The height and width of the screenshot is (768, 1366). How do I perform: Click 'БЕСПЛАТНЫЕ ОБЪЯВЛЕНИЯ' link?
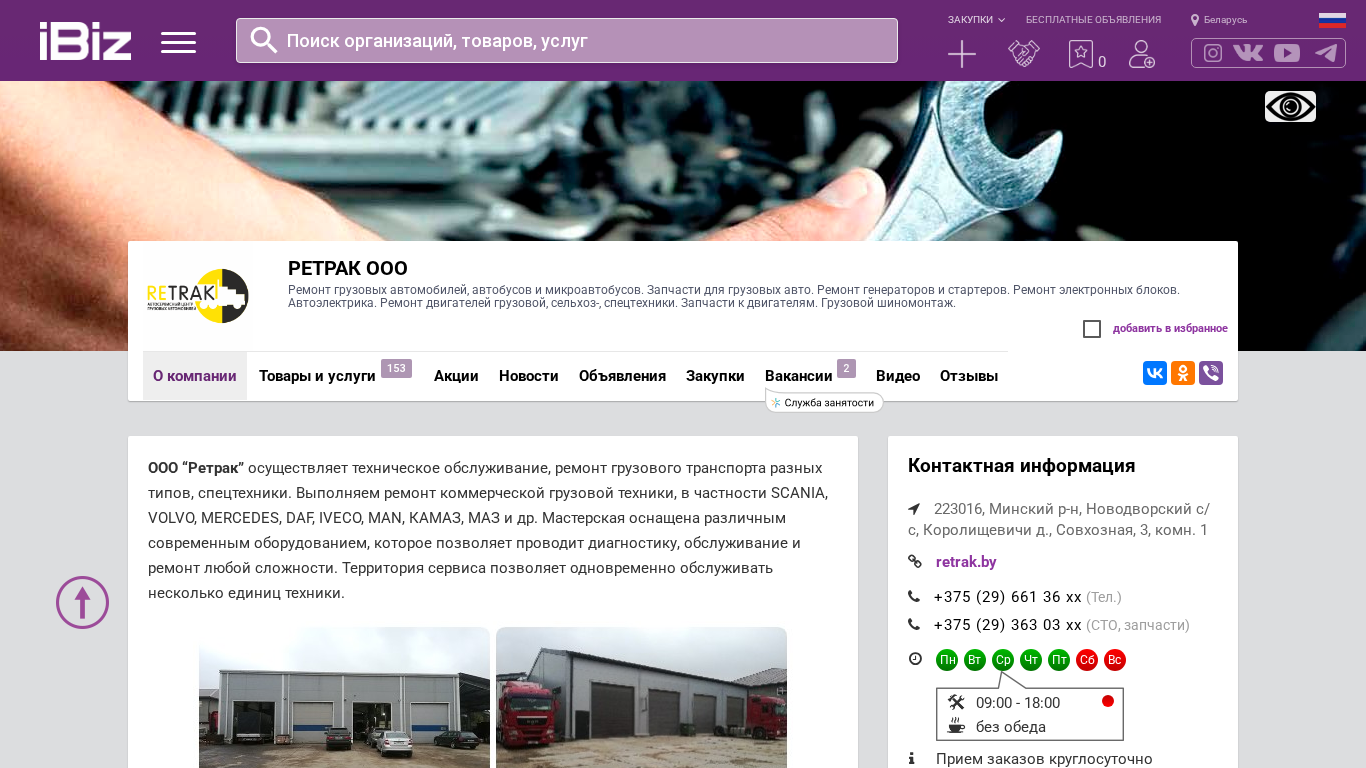coord(1093,20)
